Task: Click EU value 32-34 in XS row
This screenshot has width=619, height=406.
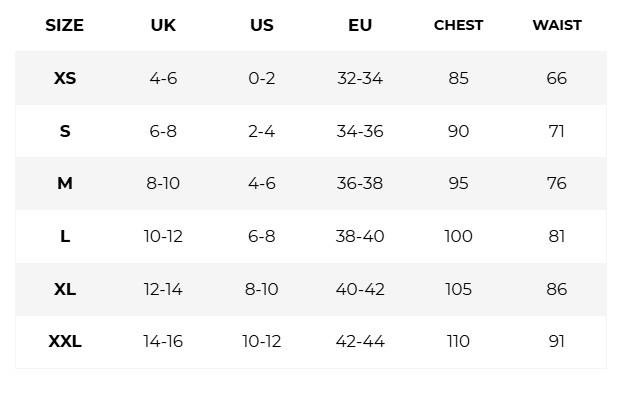Action: (360, 78)
